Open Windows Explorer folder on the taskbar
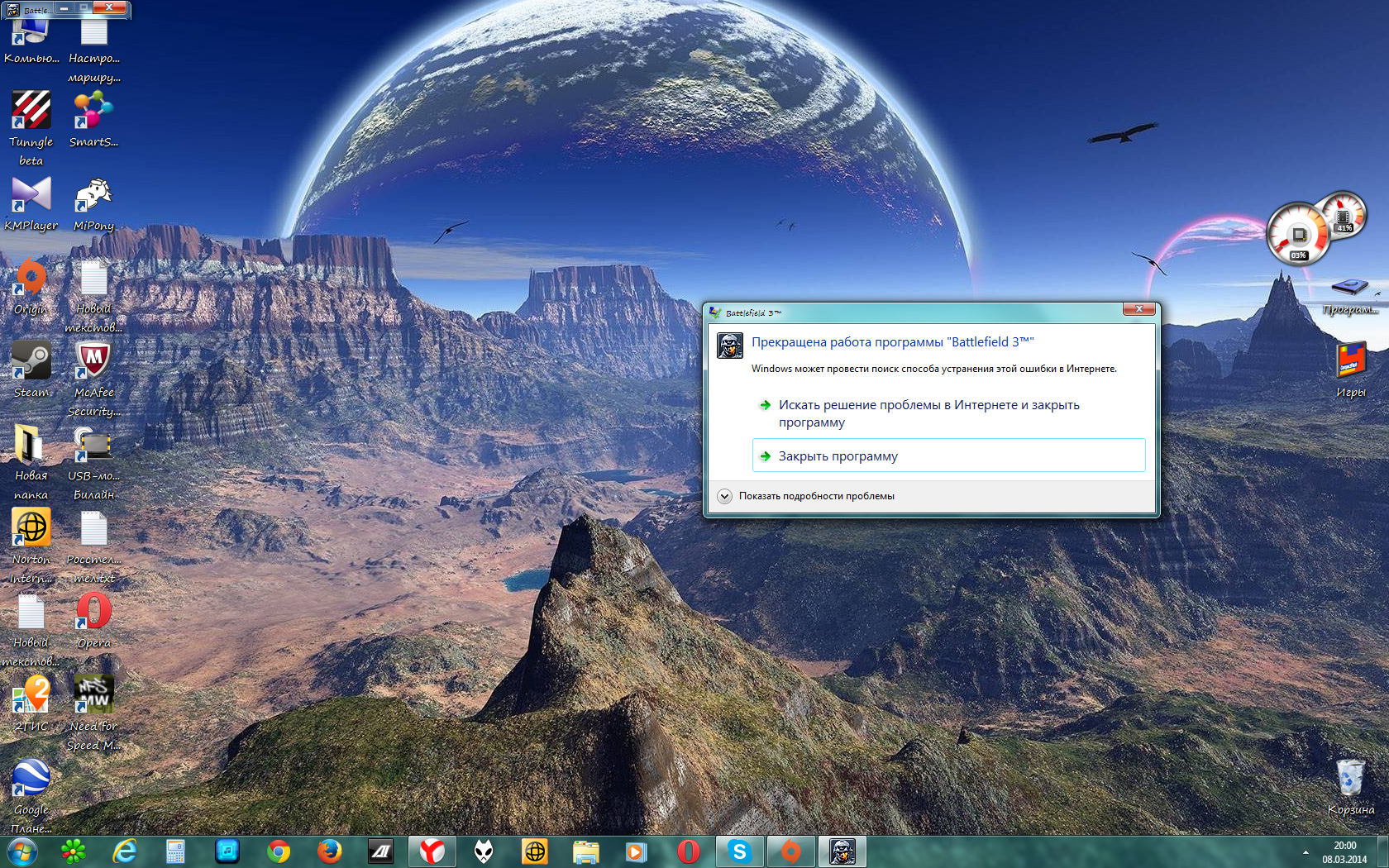 (586, 851)
